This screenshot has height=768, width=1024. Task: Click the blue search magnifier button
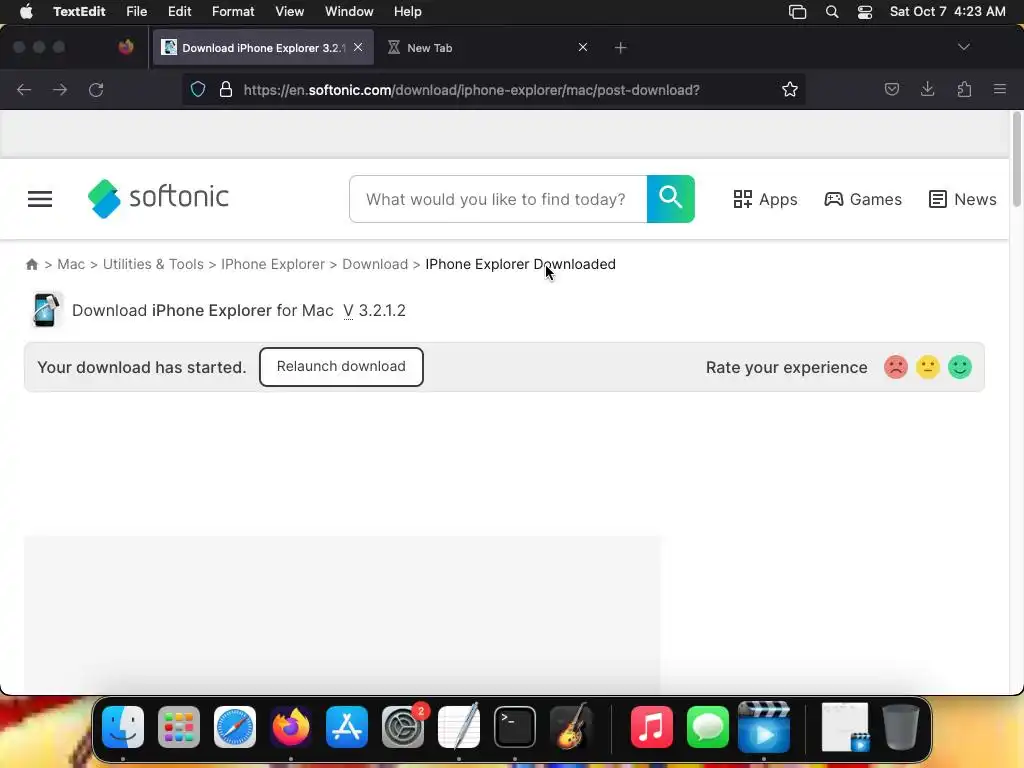pyautogui.click(x=671, y=199)
